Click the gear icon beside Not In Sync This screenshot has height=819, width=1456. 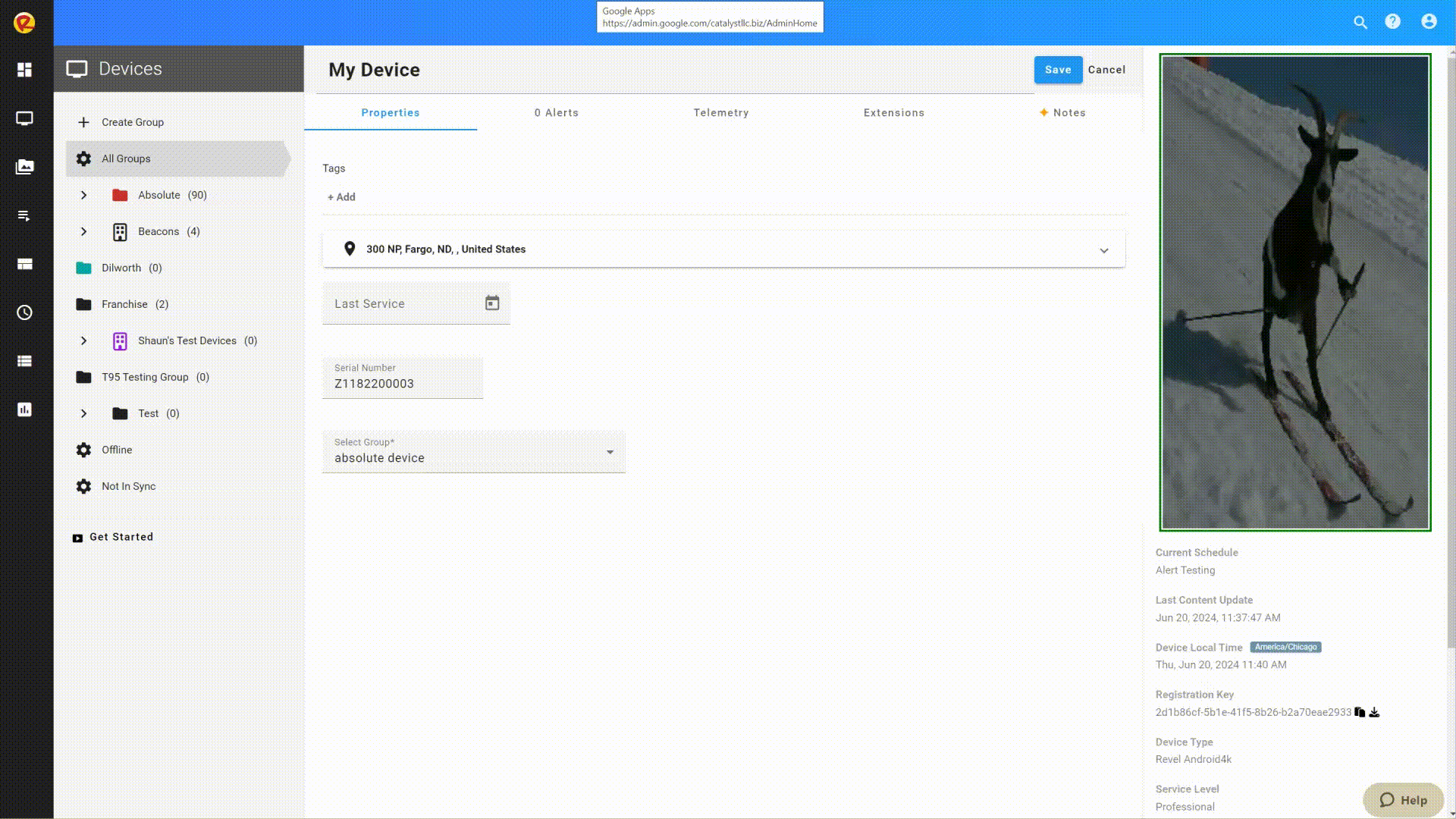(83, 486)
